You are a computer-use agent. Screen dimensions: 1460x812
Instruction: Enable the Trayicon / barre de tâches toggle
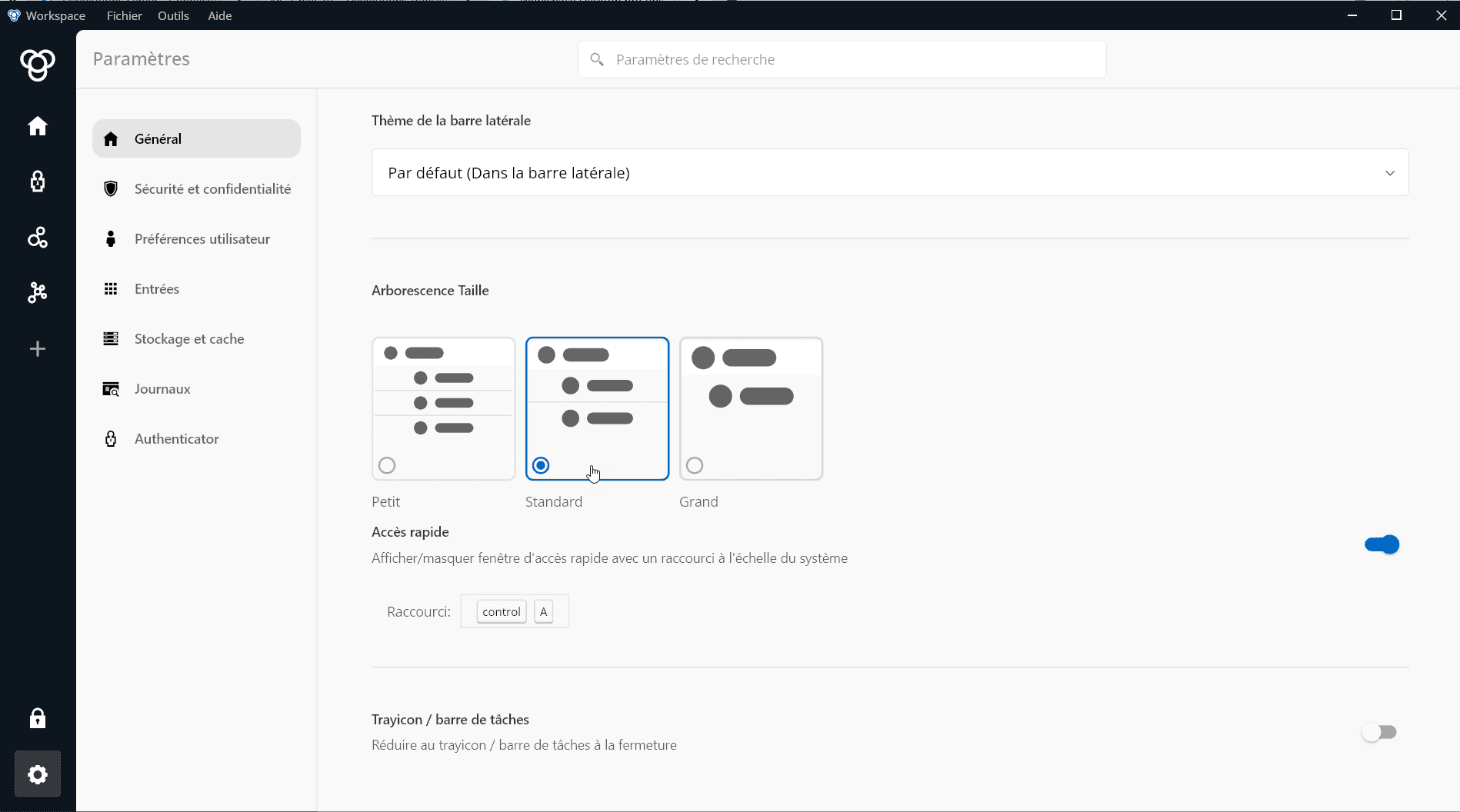(x=1378, y=732)
